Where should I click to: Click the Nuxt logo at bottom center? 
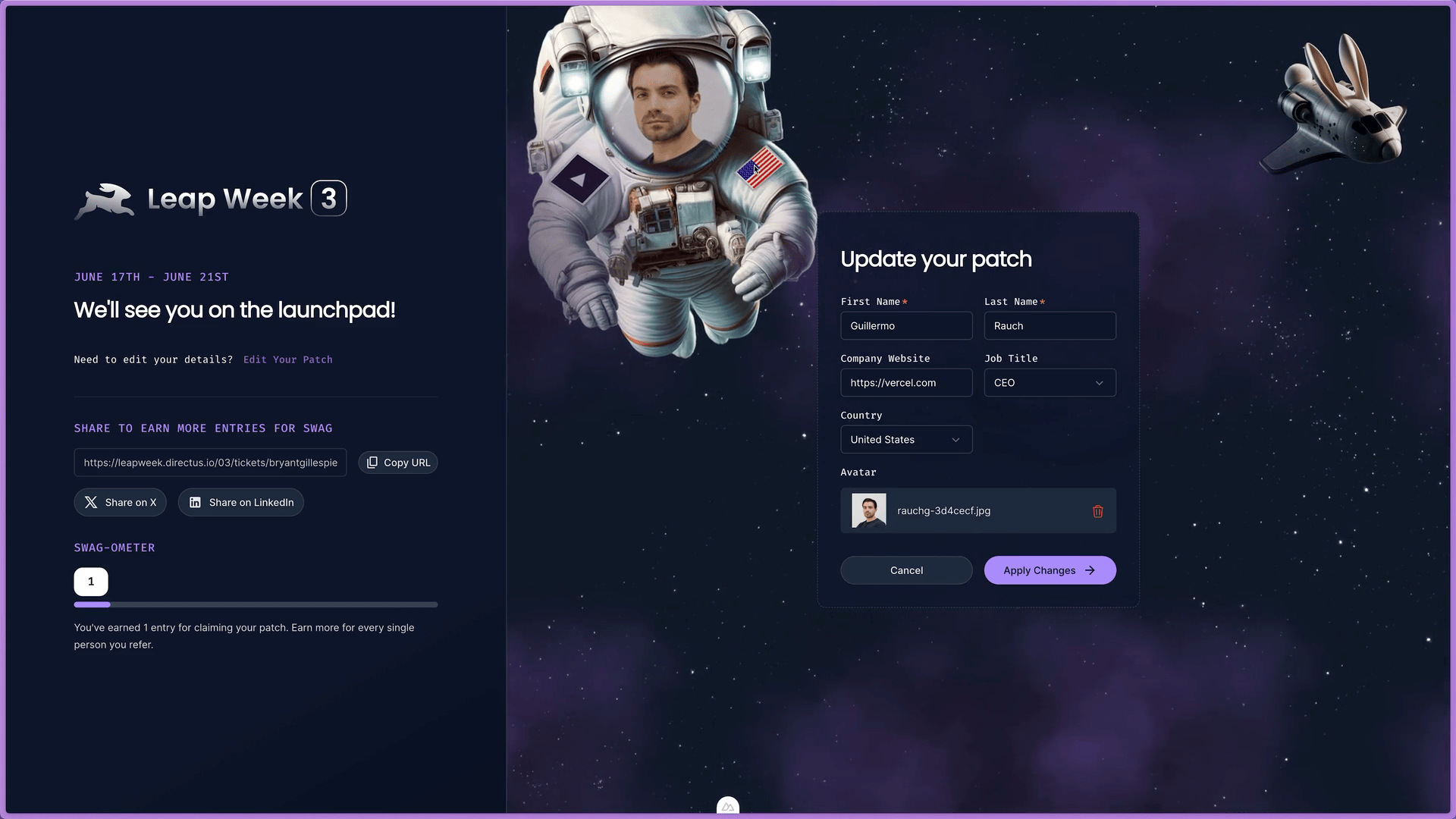pyautogui.click(x=728, y=807)
